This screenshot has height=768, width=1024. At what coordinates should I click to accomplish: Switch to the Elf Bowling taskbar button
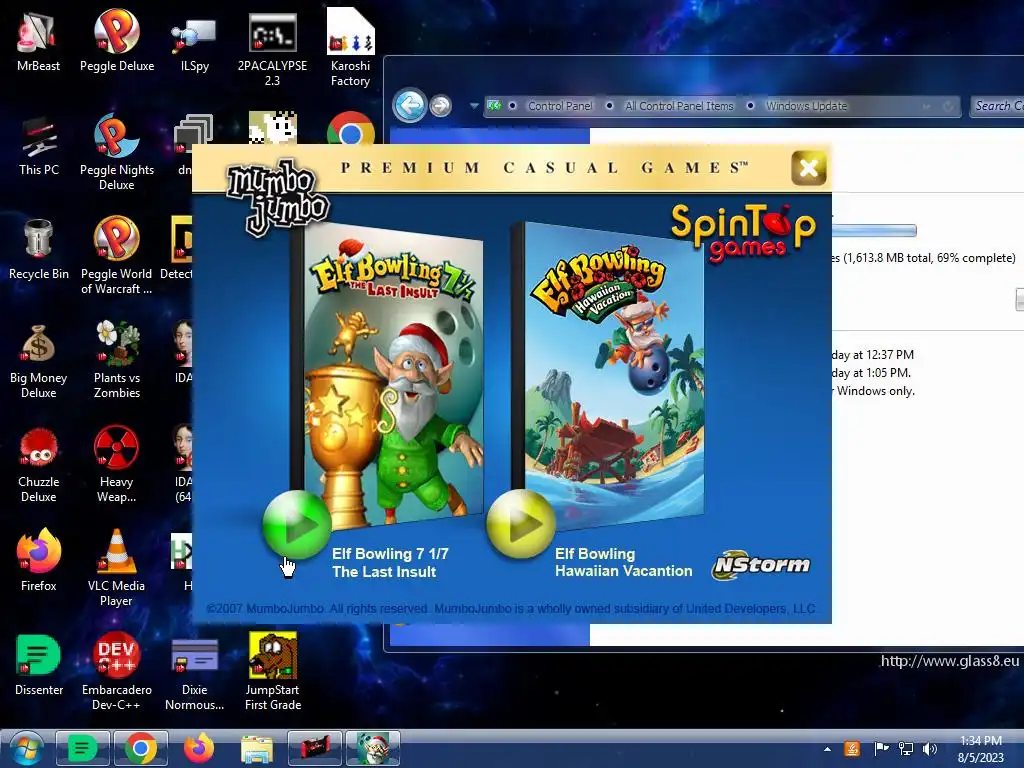coord(372,748)
